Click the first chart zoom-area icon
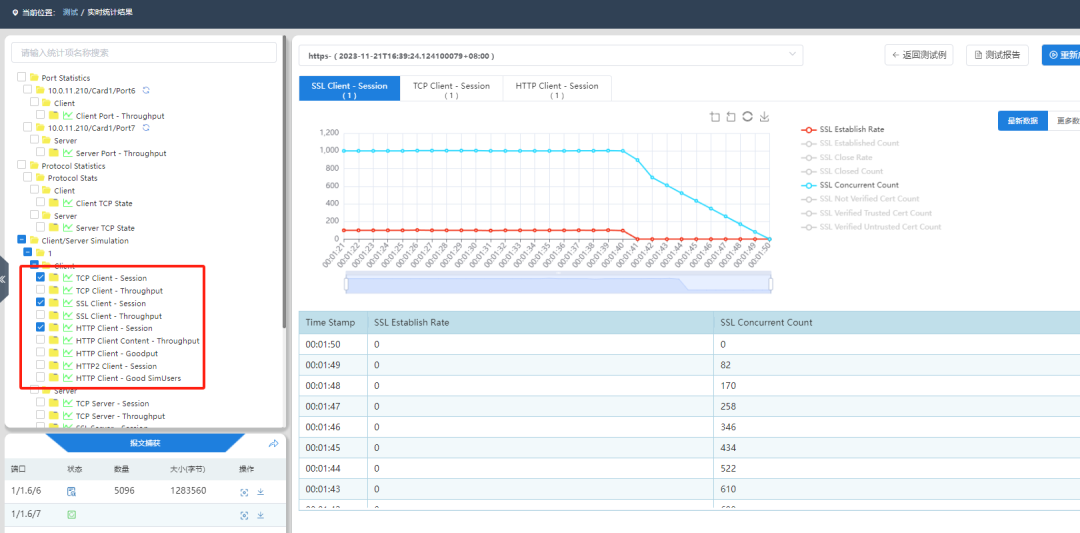Viewport: 1080px width, 533px height. click(714, 117)
